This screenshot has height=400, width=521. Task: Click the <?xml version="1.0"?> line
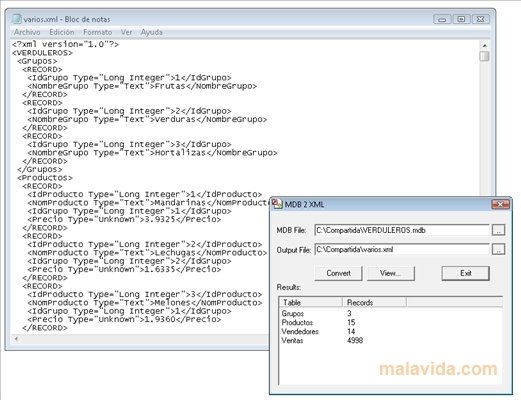65,44
